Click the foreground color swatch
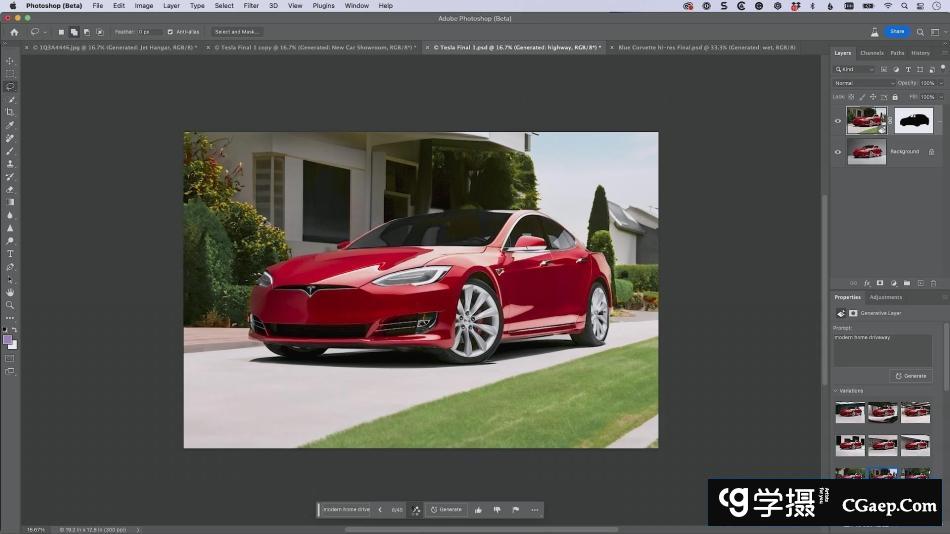The image size is (950, 534). click(8, 340)
